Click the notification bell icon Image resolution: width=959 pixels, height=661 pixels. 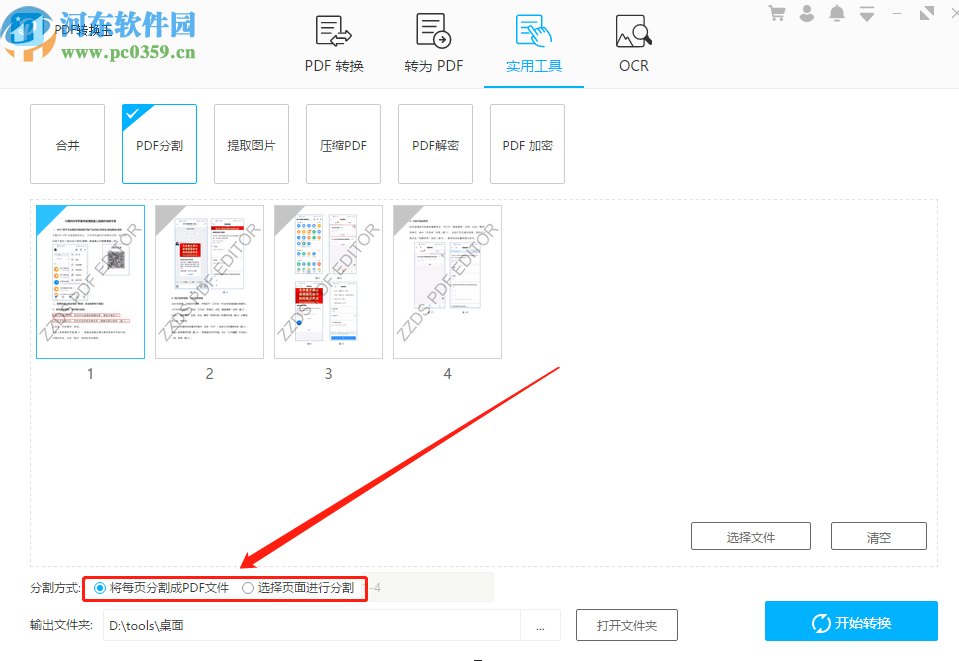point(837,13)
